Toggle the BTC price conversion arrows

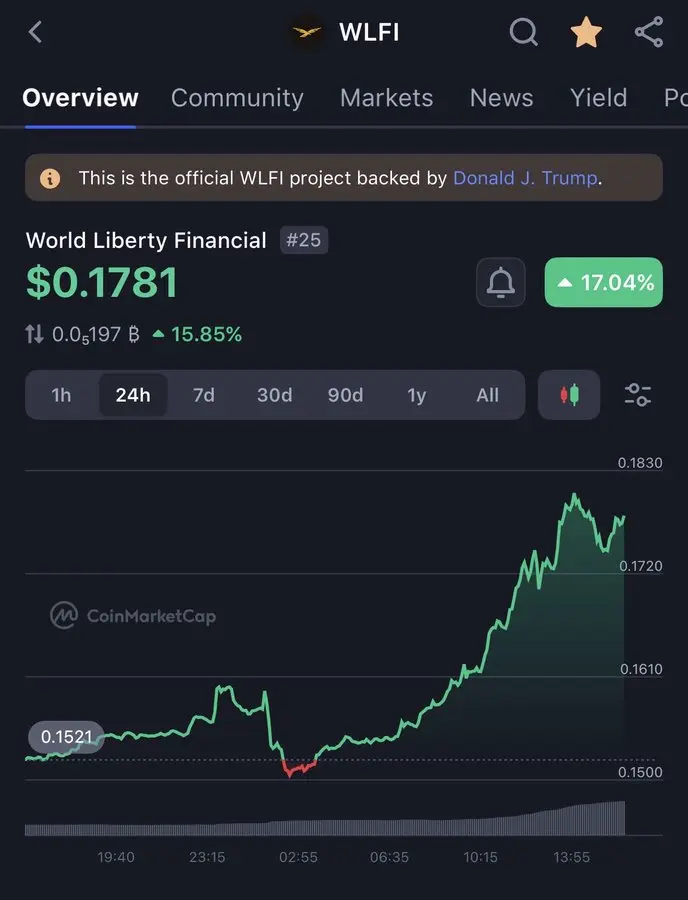click(x=33, y=334)
